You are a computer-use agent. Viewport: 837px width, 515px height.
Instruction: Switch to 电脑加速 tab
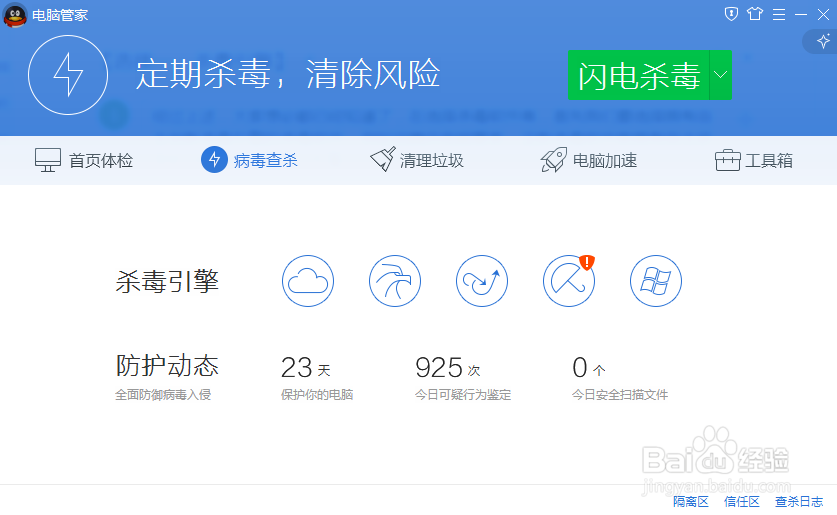point(588,160)
